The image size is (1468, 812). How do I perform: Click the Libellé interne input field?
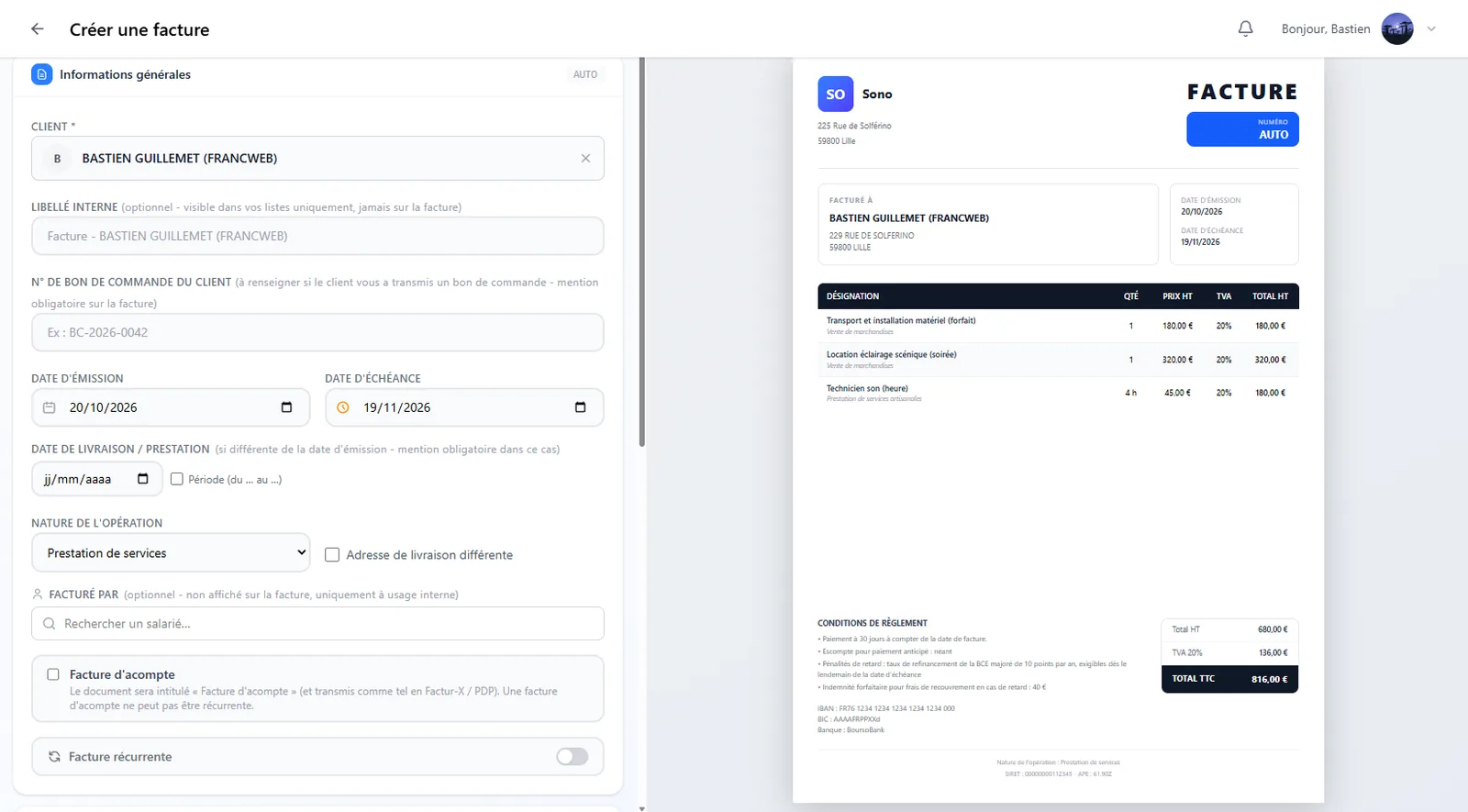pyautogui.click(x=317, y=236)
